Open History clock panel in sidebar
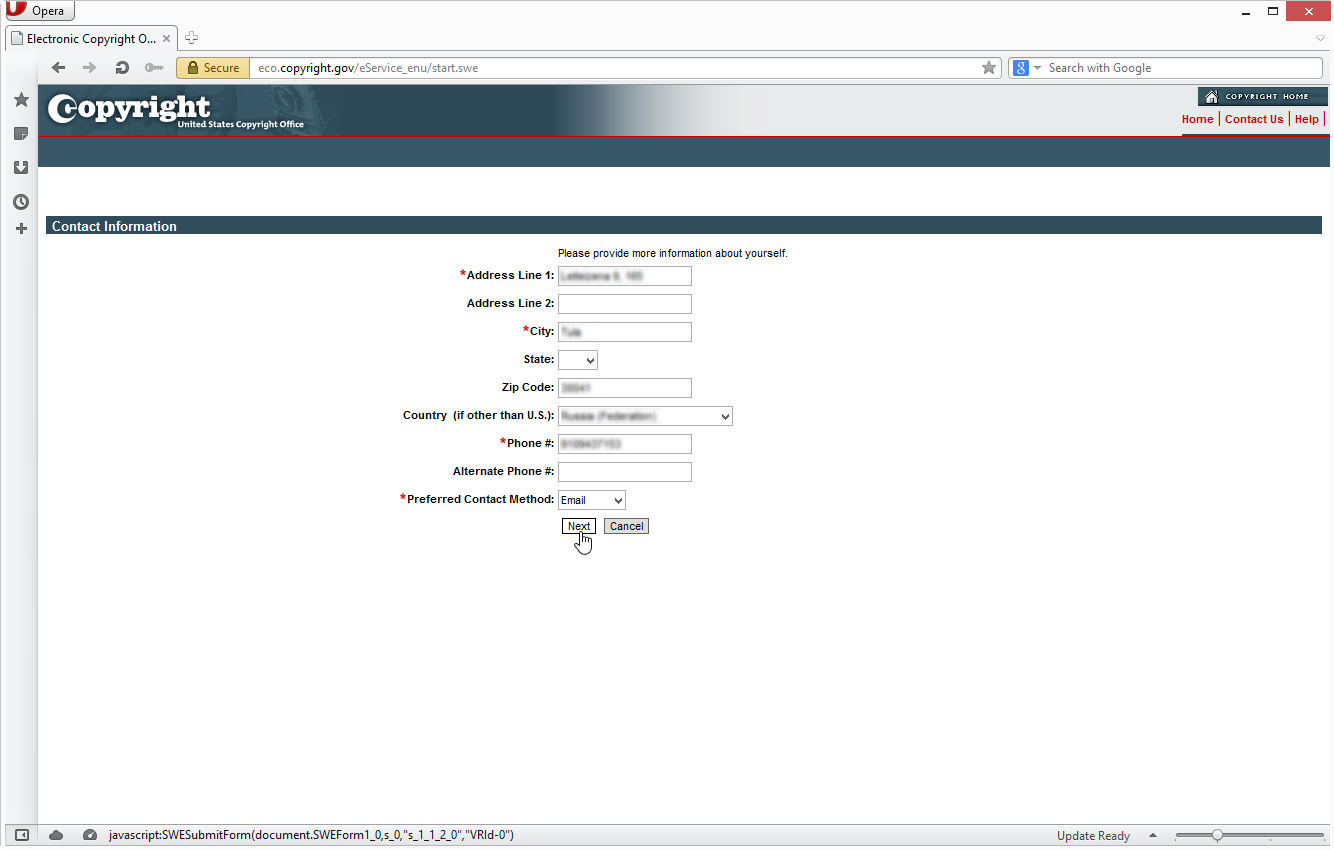The height and width of the screenshot is (850, 1334). (x=21, y=202)
